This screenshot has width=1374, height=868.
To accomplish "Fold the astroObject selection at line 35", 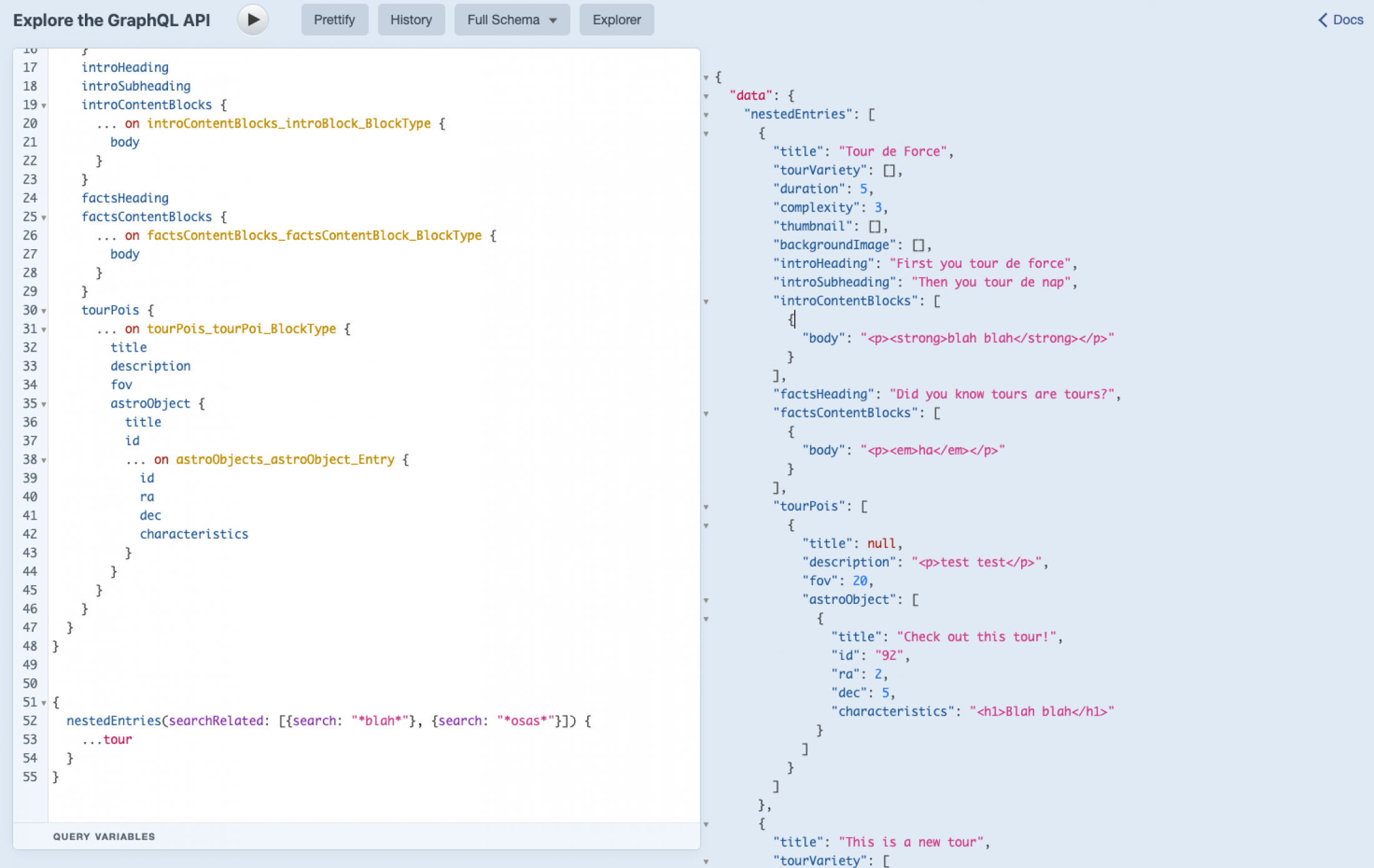I will click(42, 403).
